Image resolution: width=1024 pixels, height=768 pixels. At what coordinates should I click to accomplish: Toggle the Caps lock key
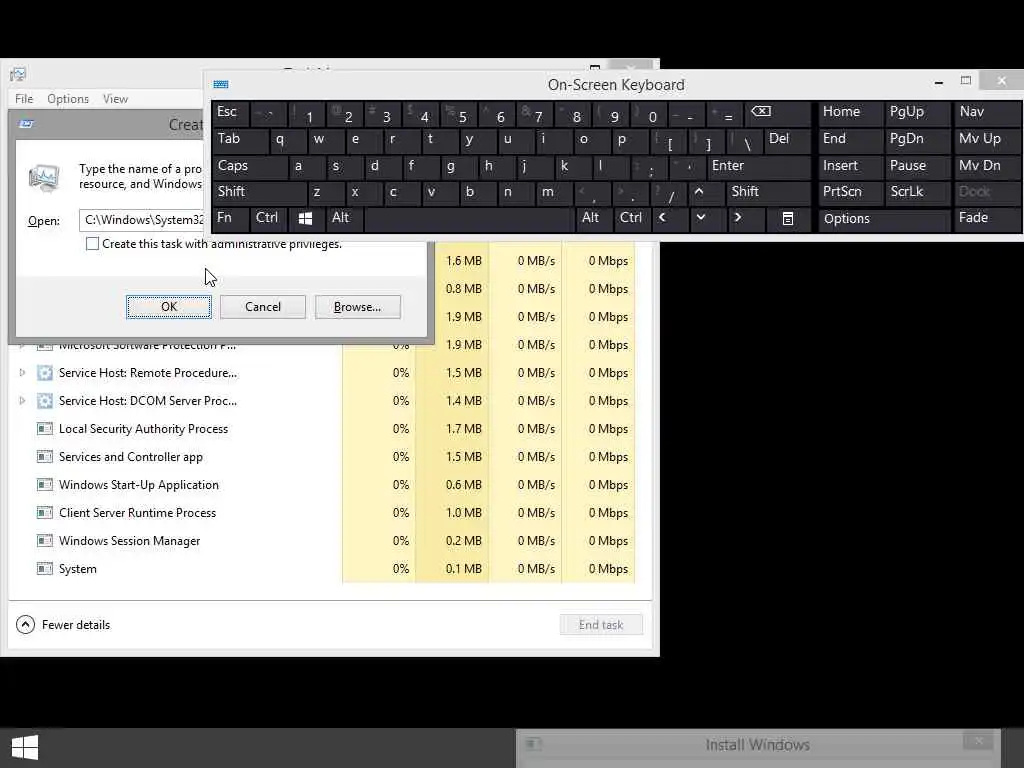249,166
